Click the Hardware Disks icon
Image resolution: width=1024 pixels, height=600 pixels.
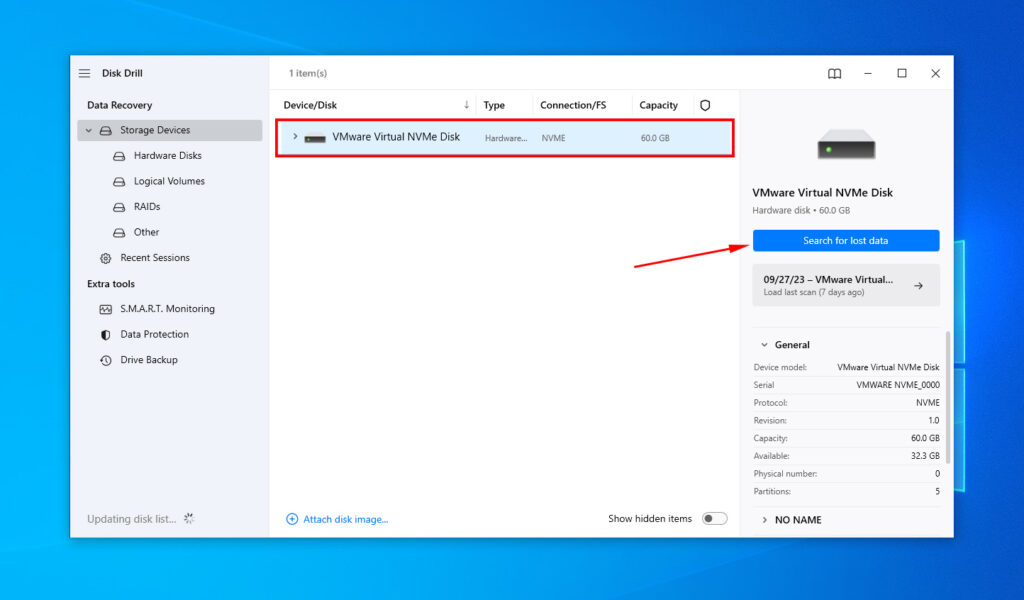pos(120,155)
